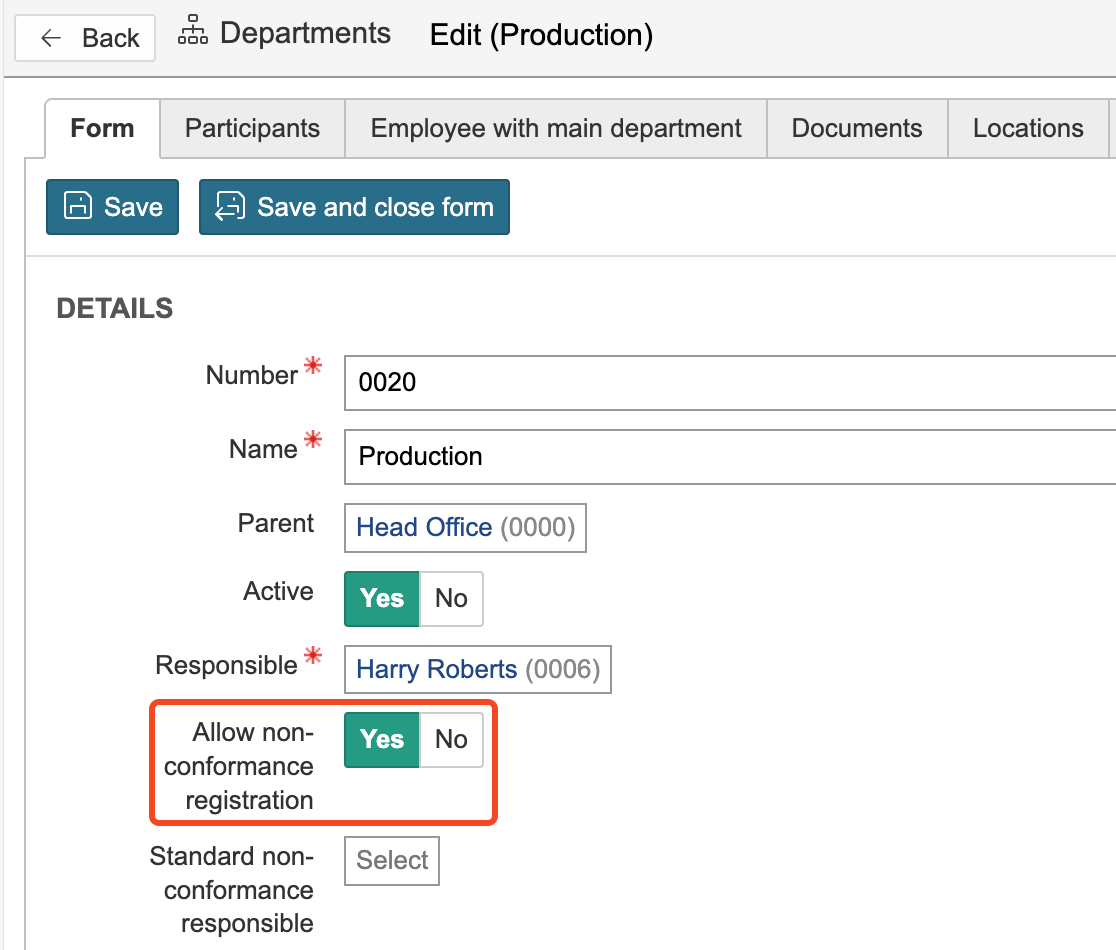Click the Departments hierarchy icon

pos(193,34)
